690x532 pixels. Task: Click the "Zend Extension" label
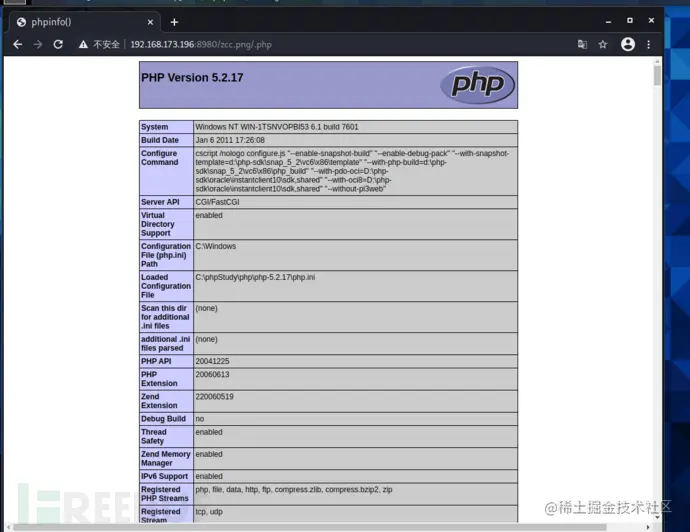click(x=159, y=401)
